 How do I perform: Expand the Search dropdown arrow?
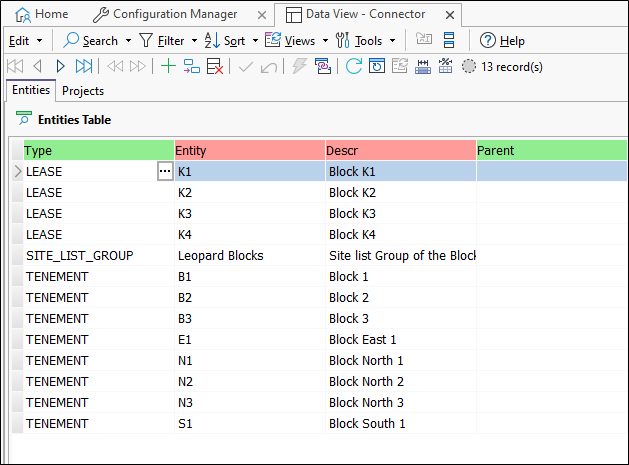point(128,41)
